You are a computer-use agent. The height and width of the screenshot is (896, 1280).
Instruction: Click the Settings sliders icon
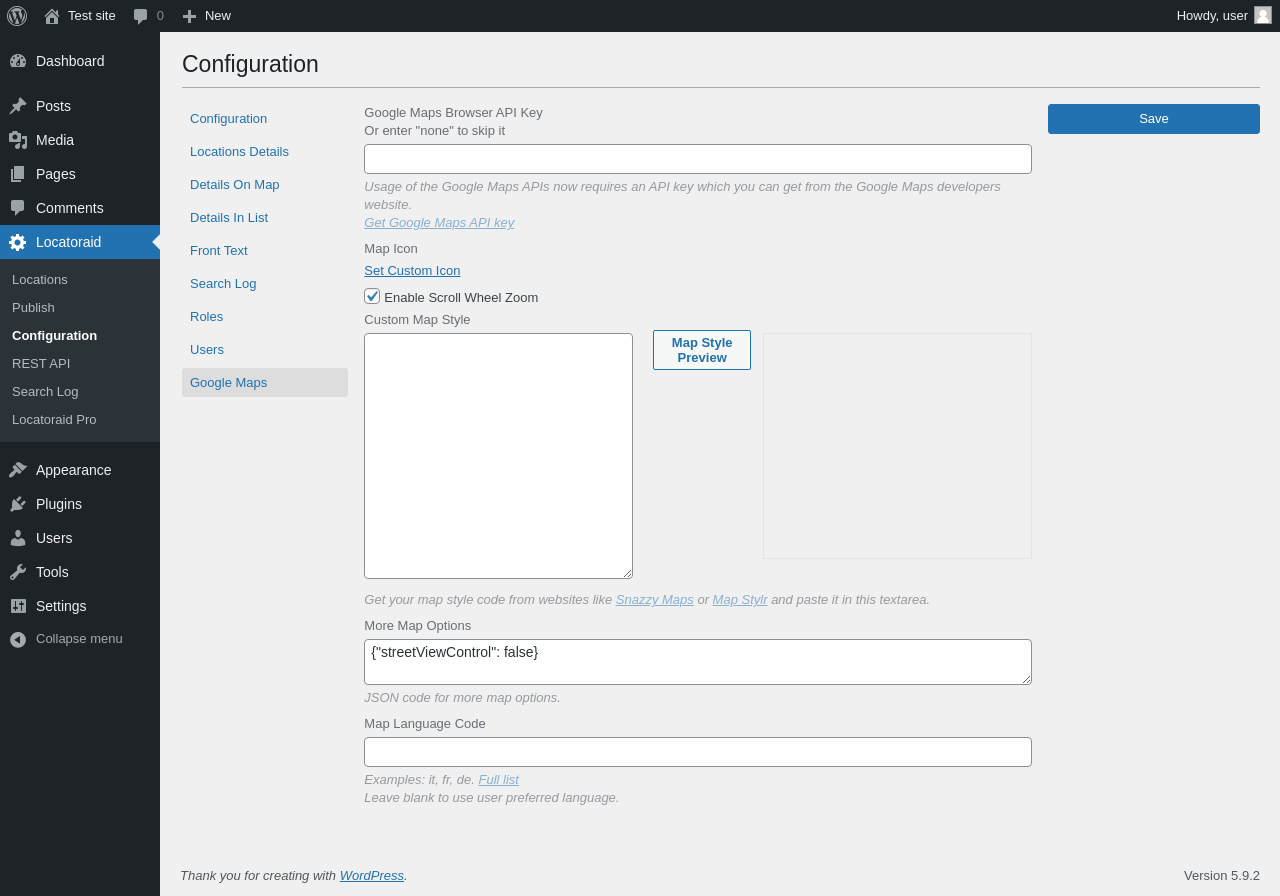point(18,606)
